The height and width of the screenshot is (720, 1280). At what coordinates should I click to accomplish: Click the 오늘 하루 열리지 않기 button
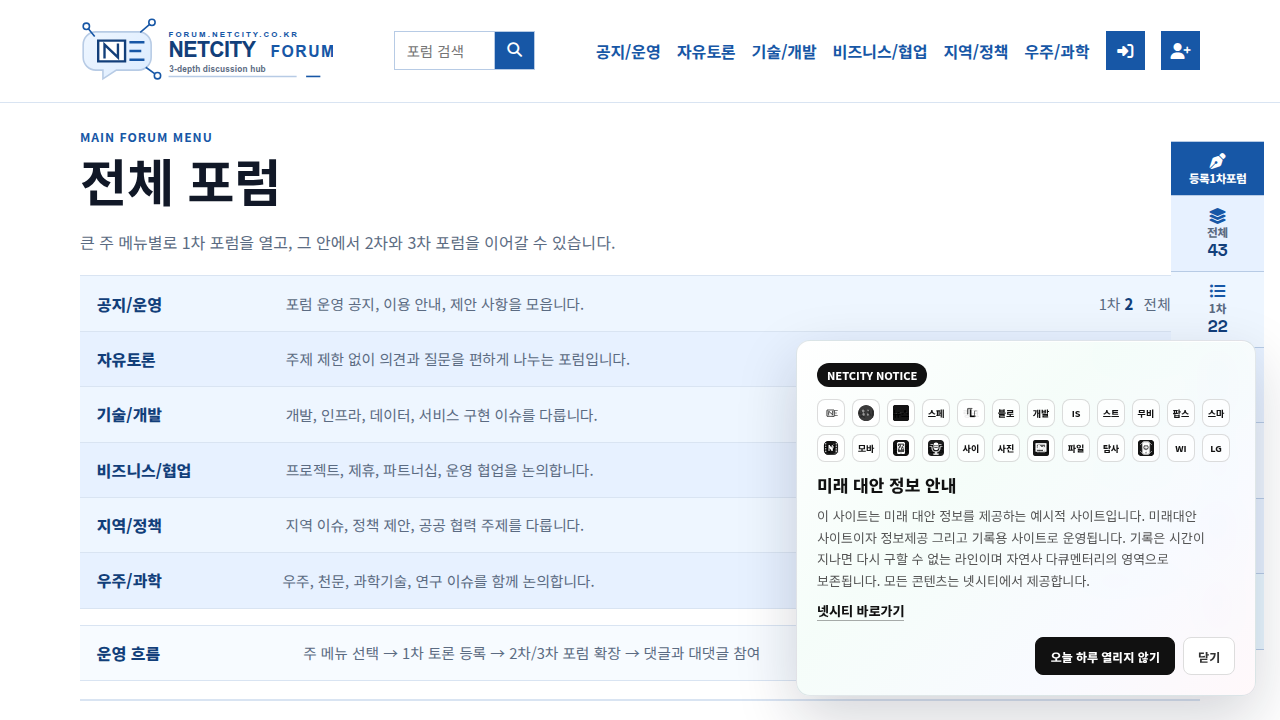pos(1105,656)
